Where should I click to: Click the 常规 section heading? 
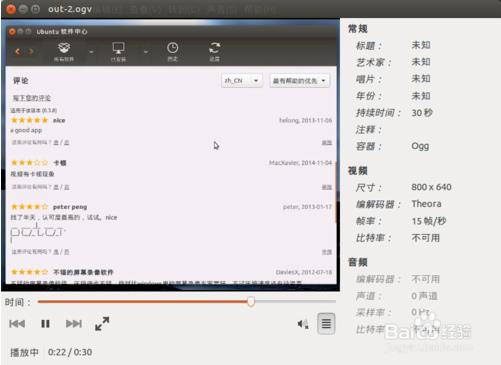(358, 29)
